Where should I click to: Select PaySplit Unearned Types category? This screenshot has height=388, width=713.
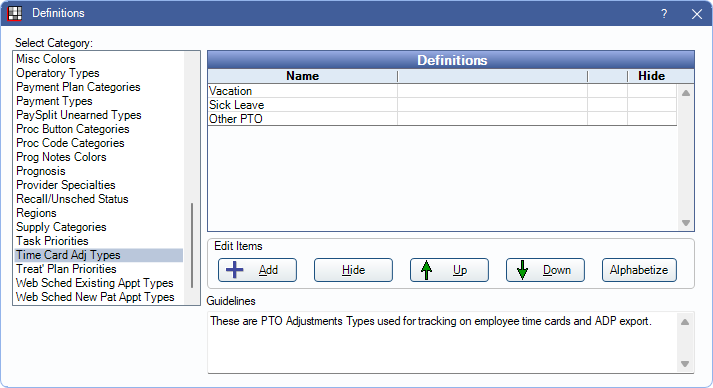tap(99, 115)
